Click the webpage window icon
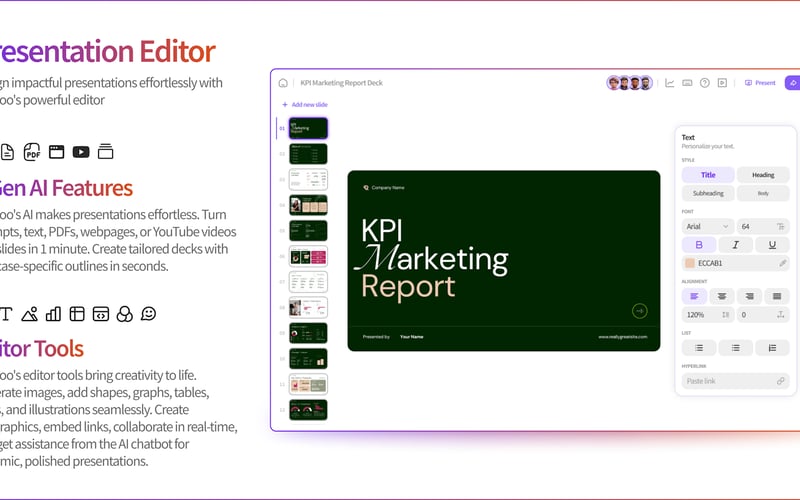The height and width of the screenshot is (500, 800). (56, 152)
